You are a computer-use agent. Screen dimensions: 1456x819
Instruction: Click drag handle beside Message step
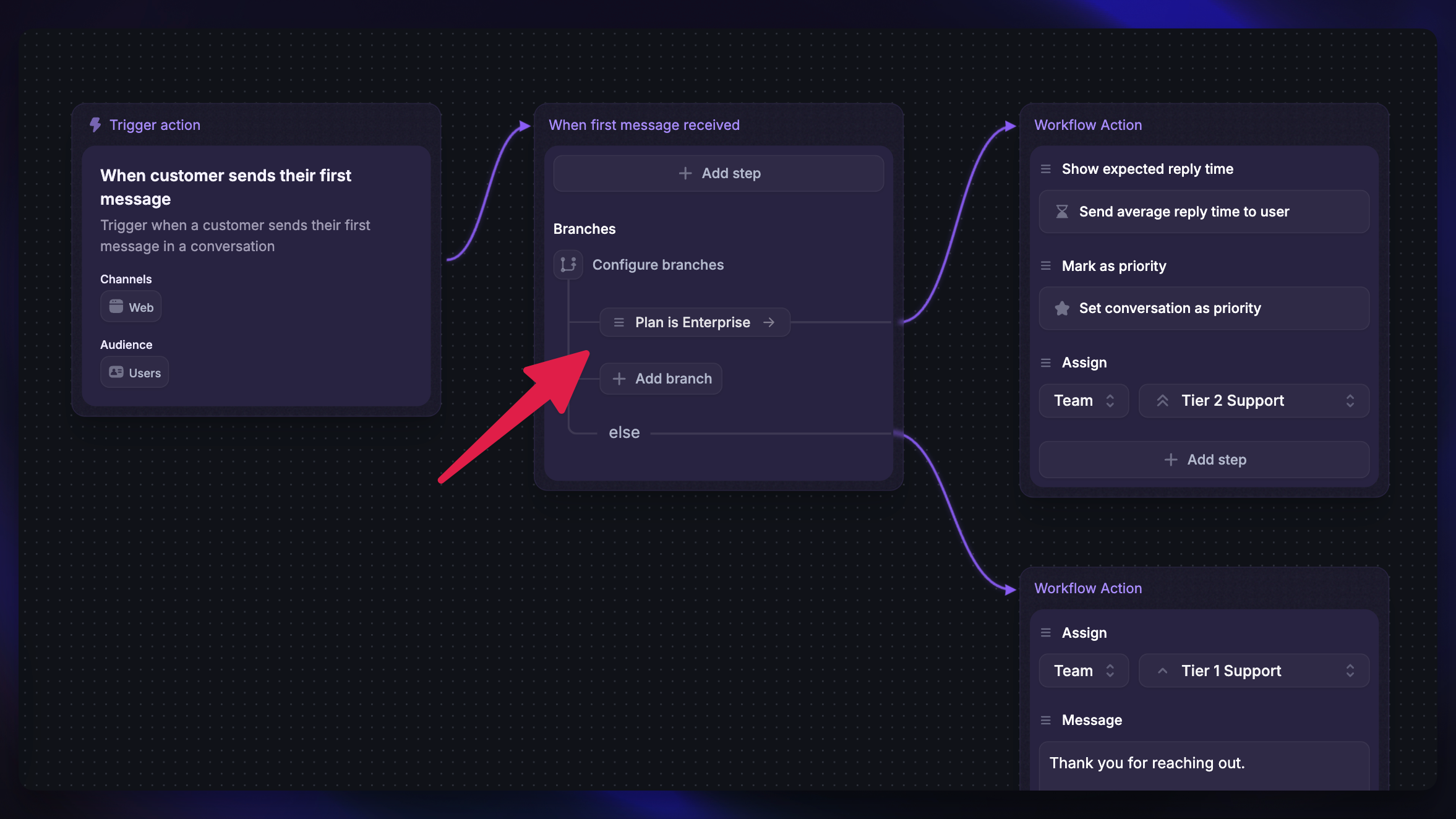pos(1046,720)
